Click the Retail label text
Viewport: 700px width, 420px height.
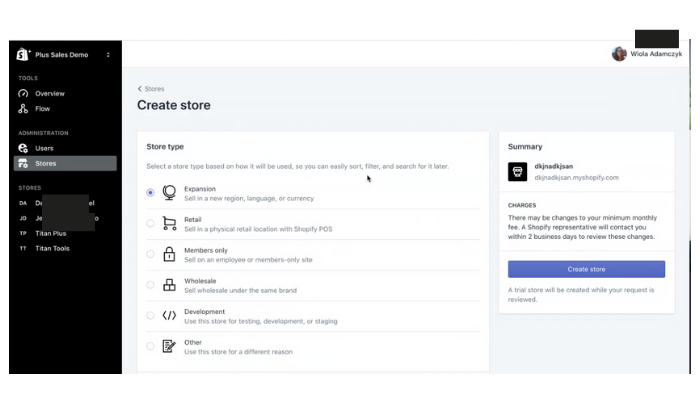[x=193, y=220]
